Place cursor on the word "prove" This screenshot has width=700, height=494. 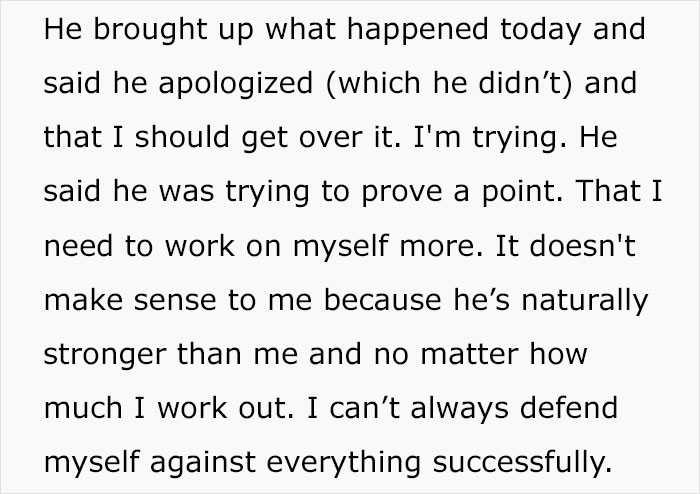(x=415, y=194)
